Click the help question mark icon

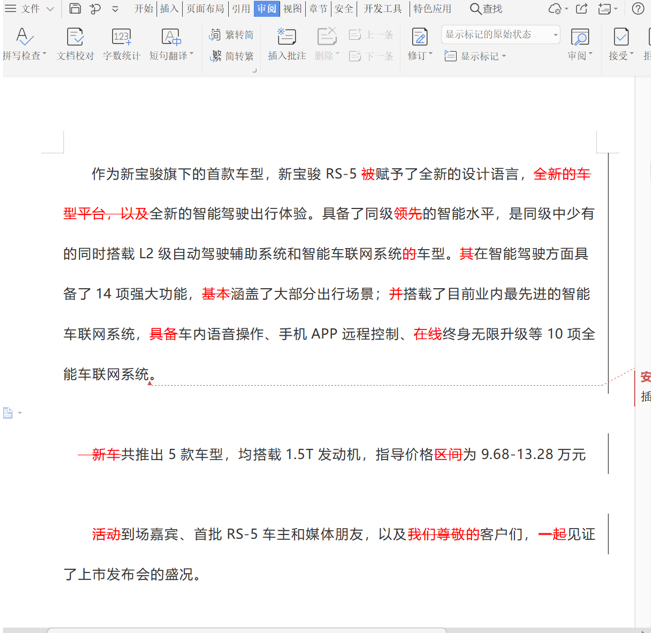(x=638, y=9)
